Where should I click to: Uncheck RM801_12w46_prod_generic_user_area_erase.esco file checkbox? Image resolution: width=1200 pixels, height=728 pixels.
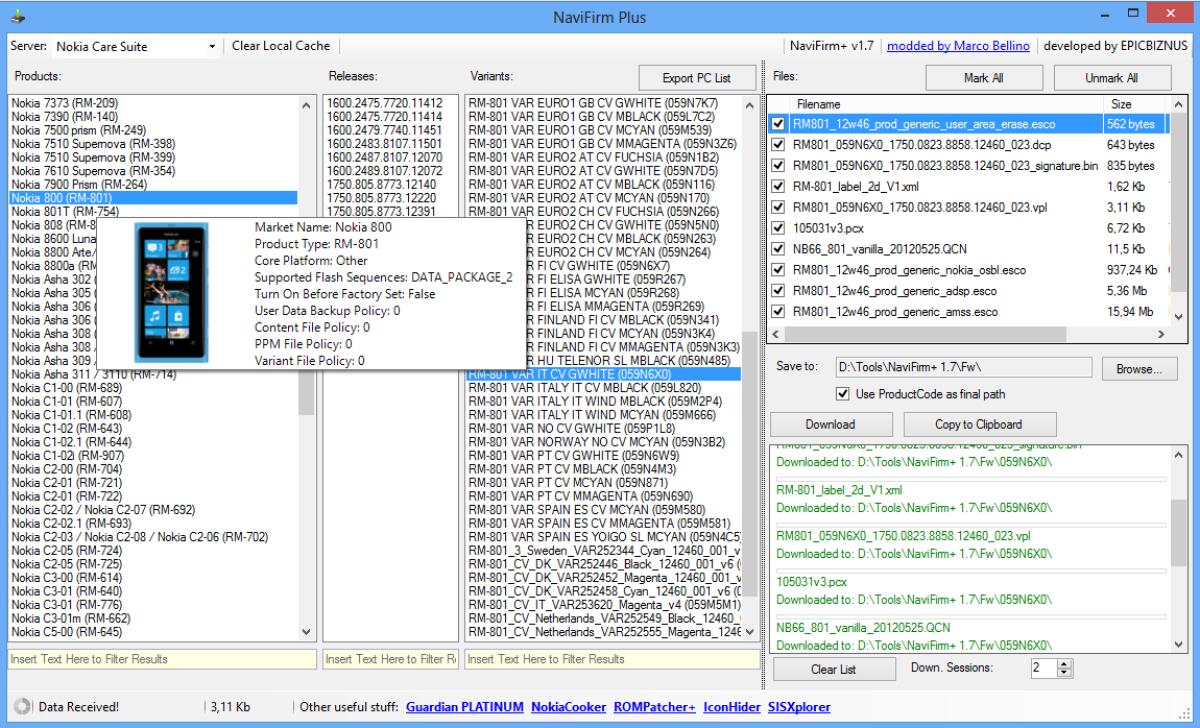(779, 124)
